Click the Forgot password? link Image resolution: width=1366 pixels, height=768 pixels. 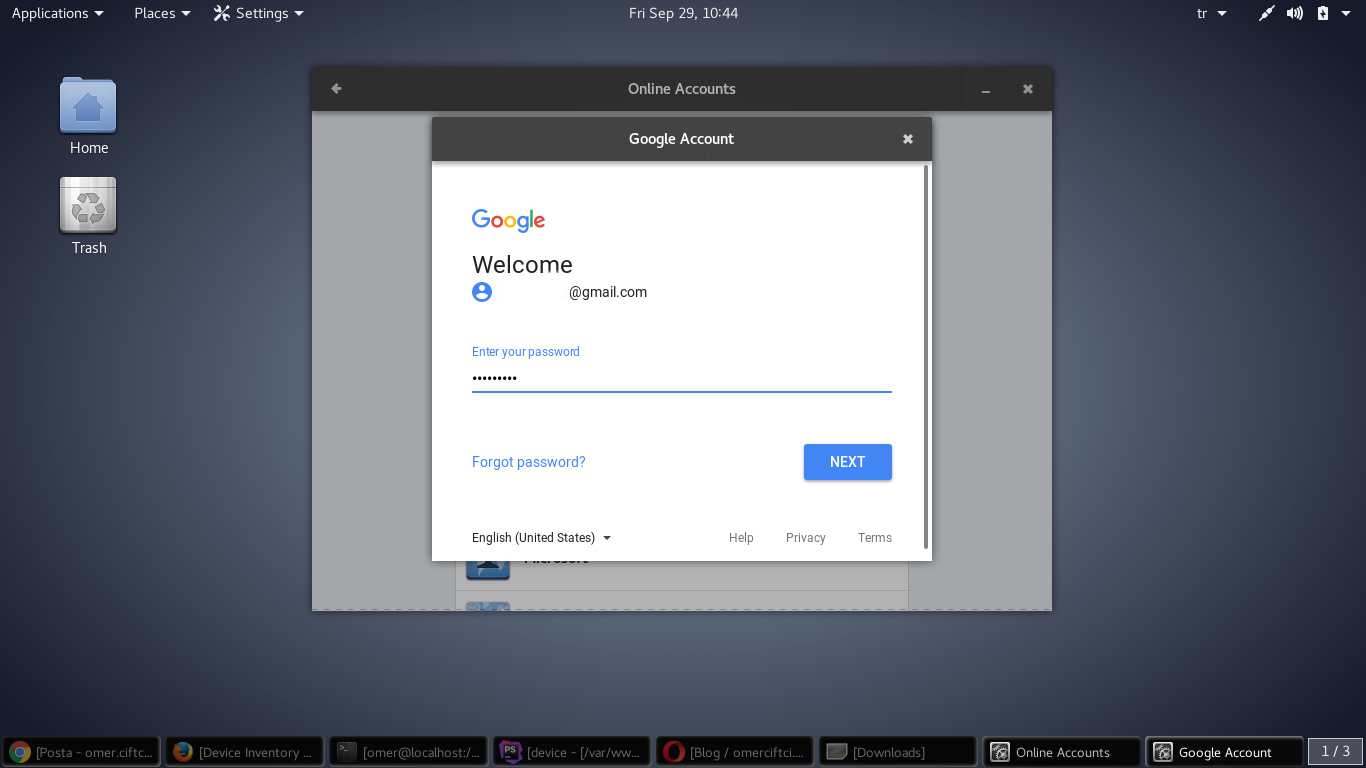tap(528, 462)
